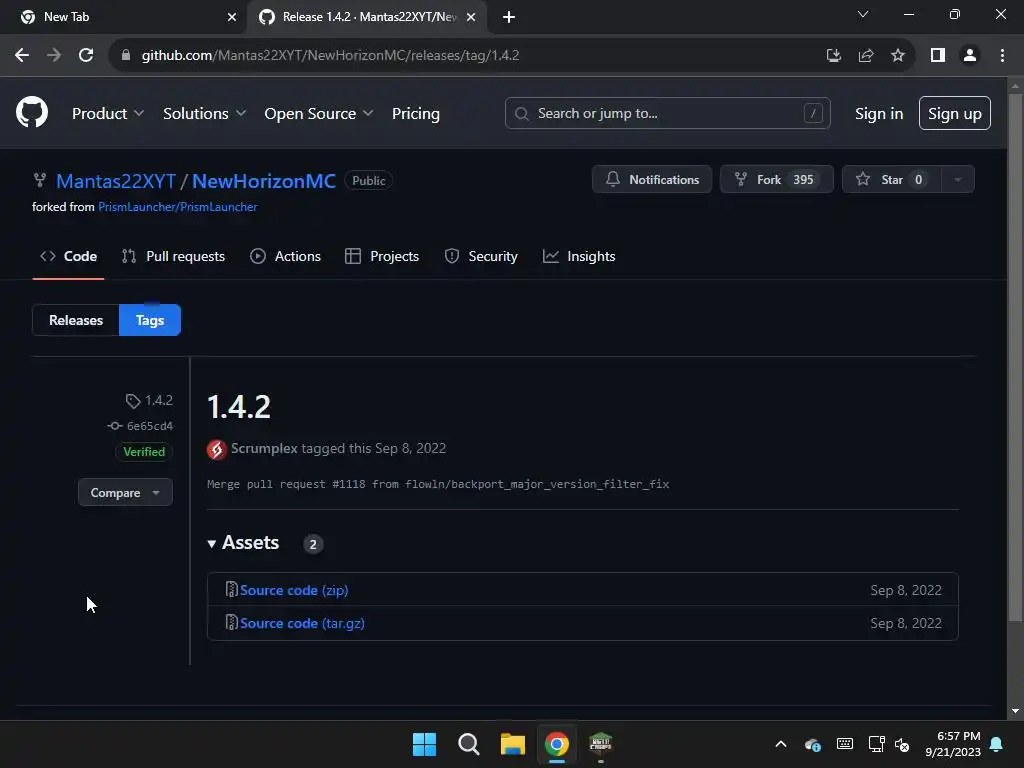Star the repository
Screen dimensions: 1024x768
tap(891, 180)
